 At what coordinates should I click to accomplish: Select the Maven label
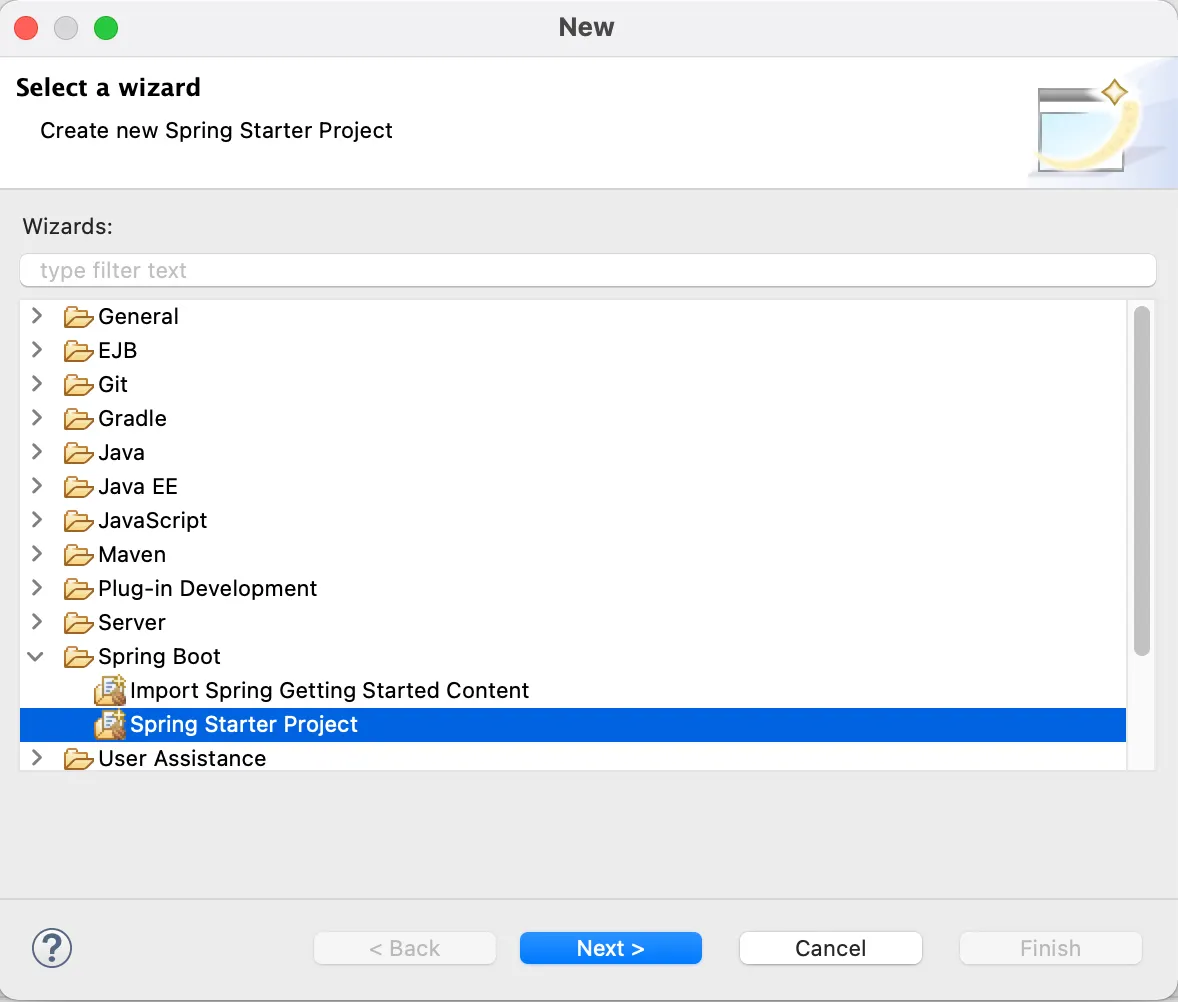[131, 554]
